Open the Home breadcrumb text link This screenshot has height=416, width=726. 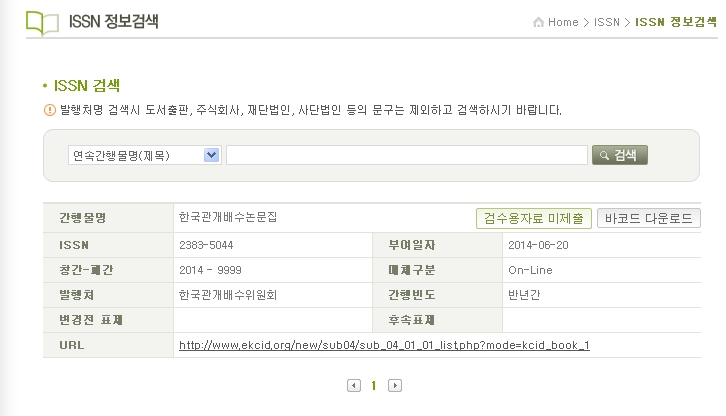[563, 22]
